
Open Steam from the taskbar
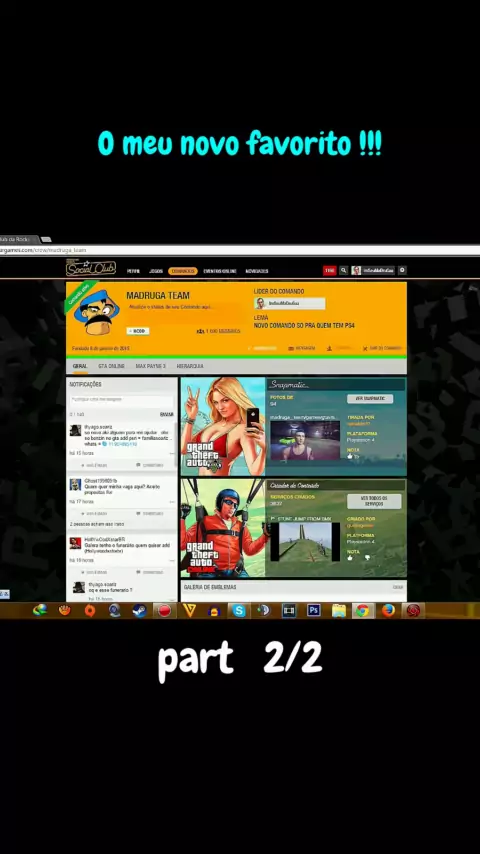tap(139, 611)
